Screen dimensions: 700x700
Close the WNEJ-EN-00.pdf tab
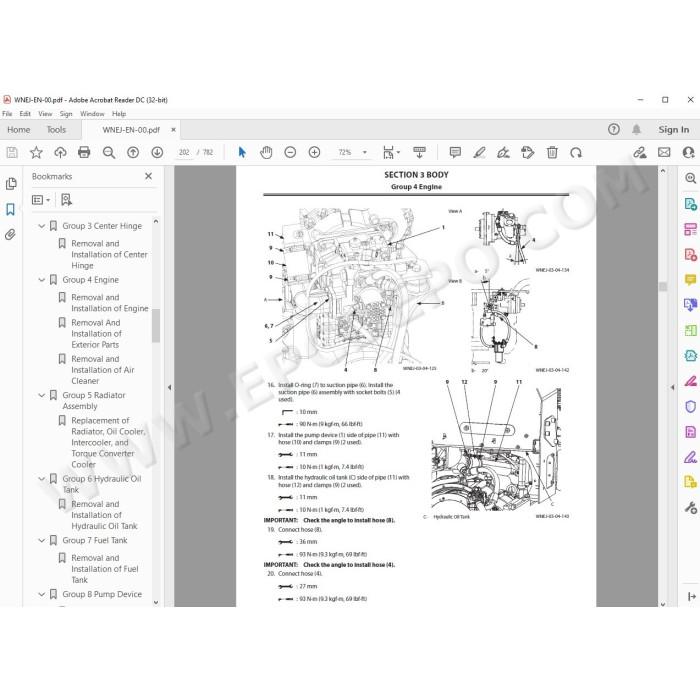[x=173, y=129]
